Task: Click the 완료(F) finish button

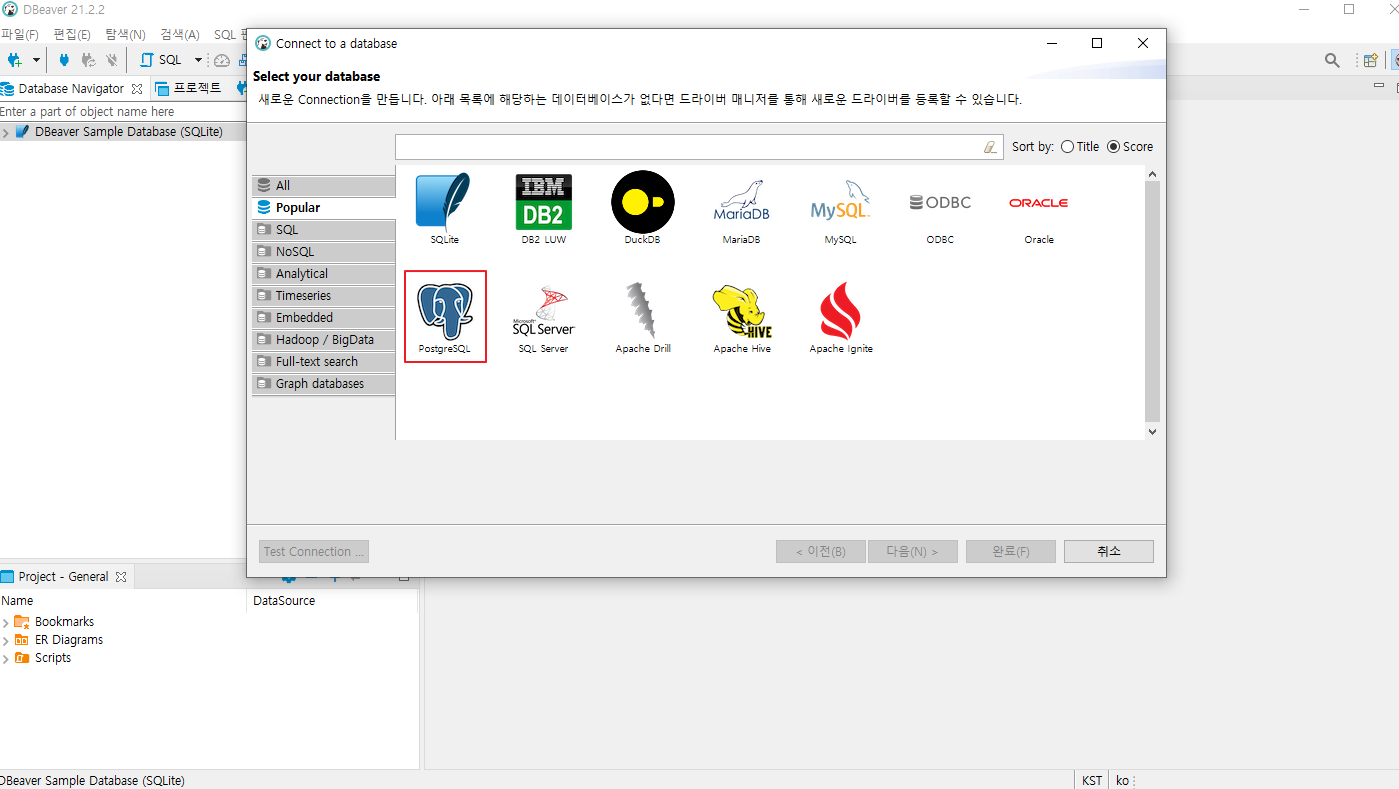Action: pos(1011,552)
